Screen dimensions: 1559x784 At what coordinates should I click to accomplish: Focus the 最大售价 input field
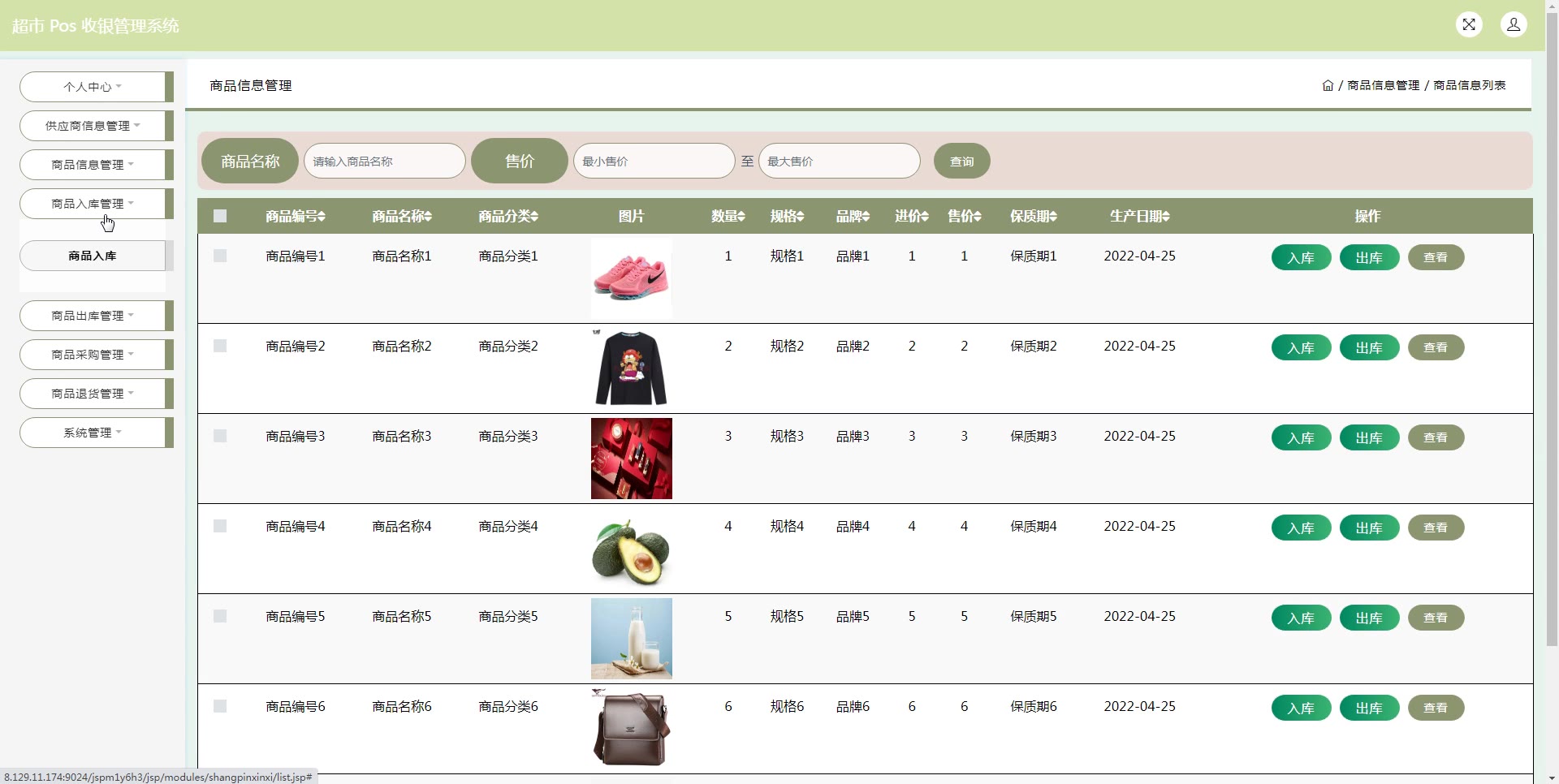pyautogui.click(x=840, y=161)
